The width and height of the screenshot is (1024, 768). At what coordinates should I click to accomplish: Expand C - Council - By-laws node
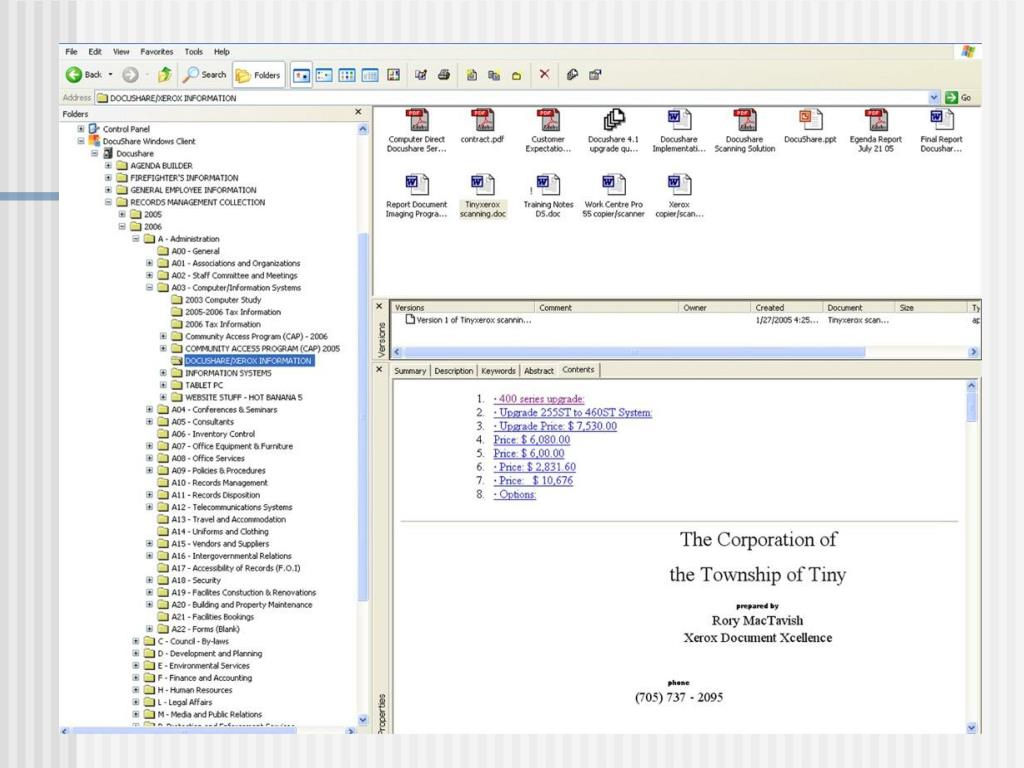(x=136, y=641)
